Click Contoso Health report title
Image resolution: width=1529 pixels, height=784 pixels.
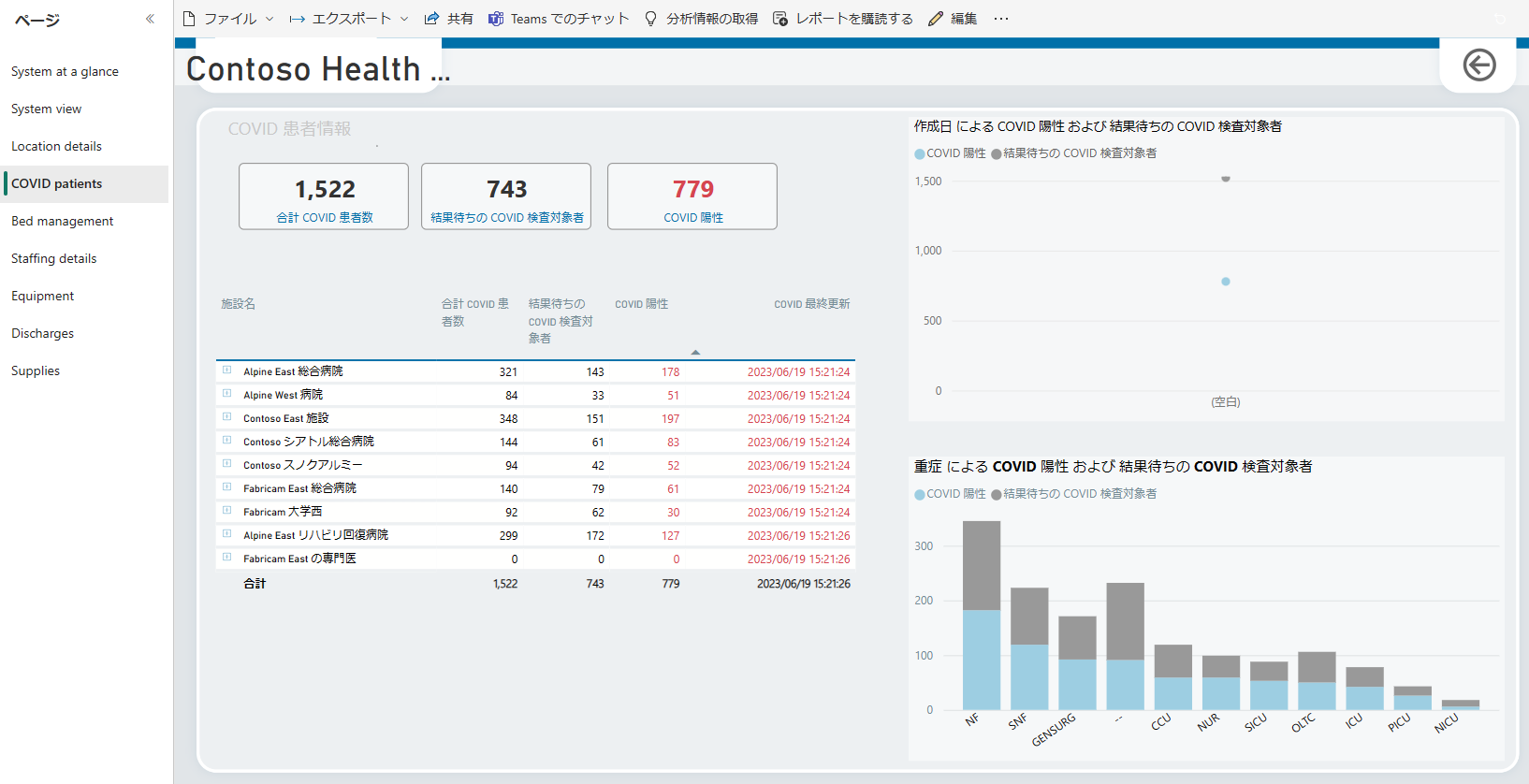pos(318,68)
